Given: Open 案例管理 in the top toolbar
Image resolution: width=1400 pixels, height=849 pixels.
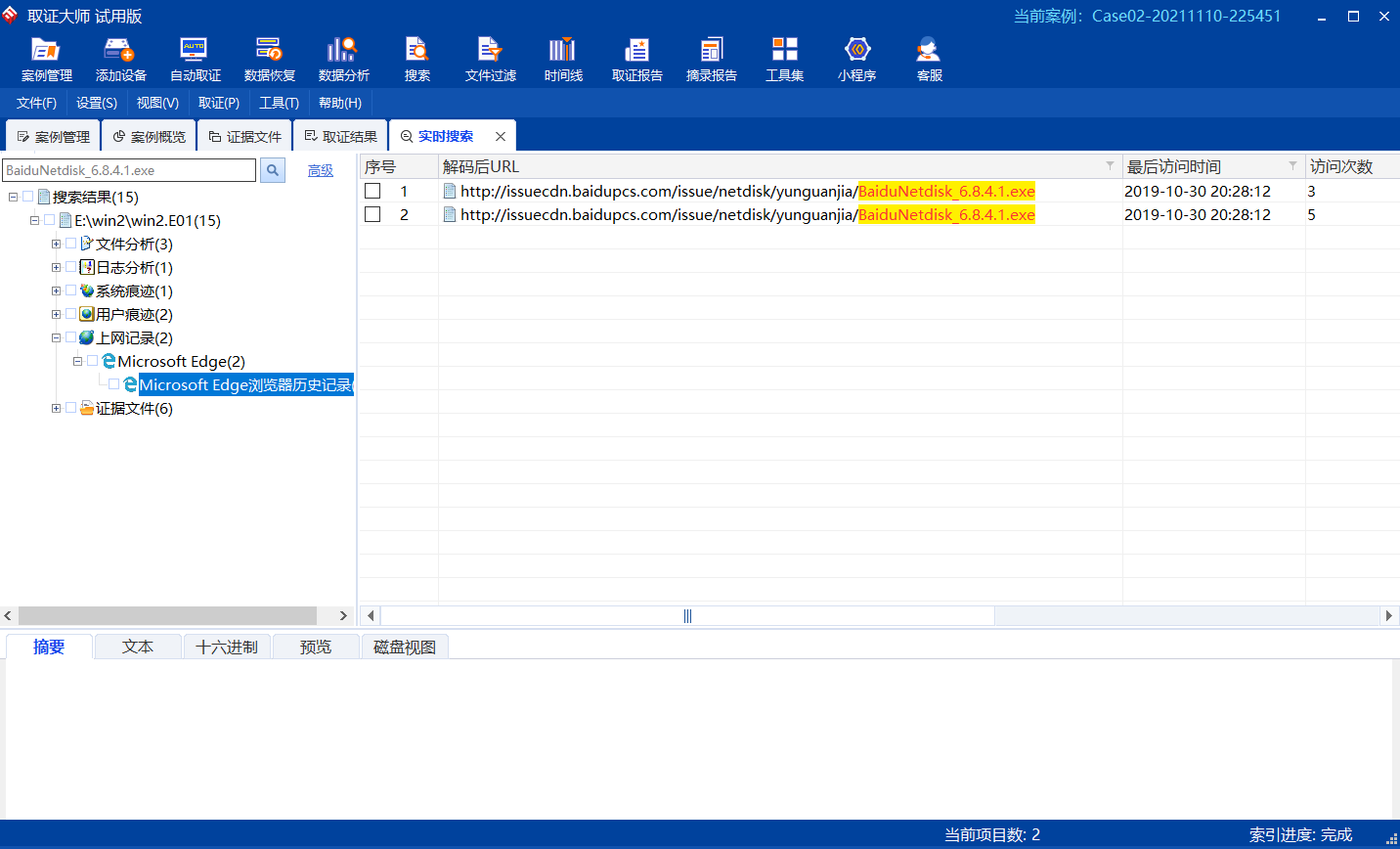Looking at the screenshot, I should point(46,60).
